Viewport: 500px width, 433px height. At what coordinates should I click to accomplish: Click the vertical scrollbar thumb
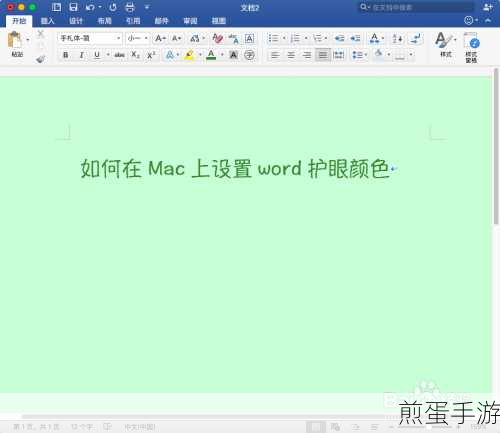coord(496,146)
